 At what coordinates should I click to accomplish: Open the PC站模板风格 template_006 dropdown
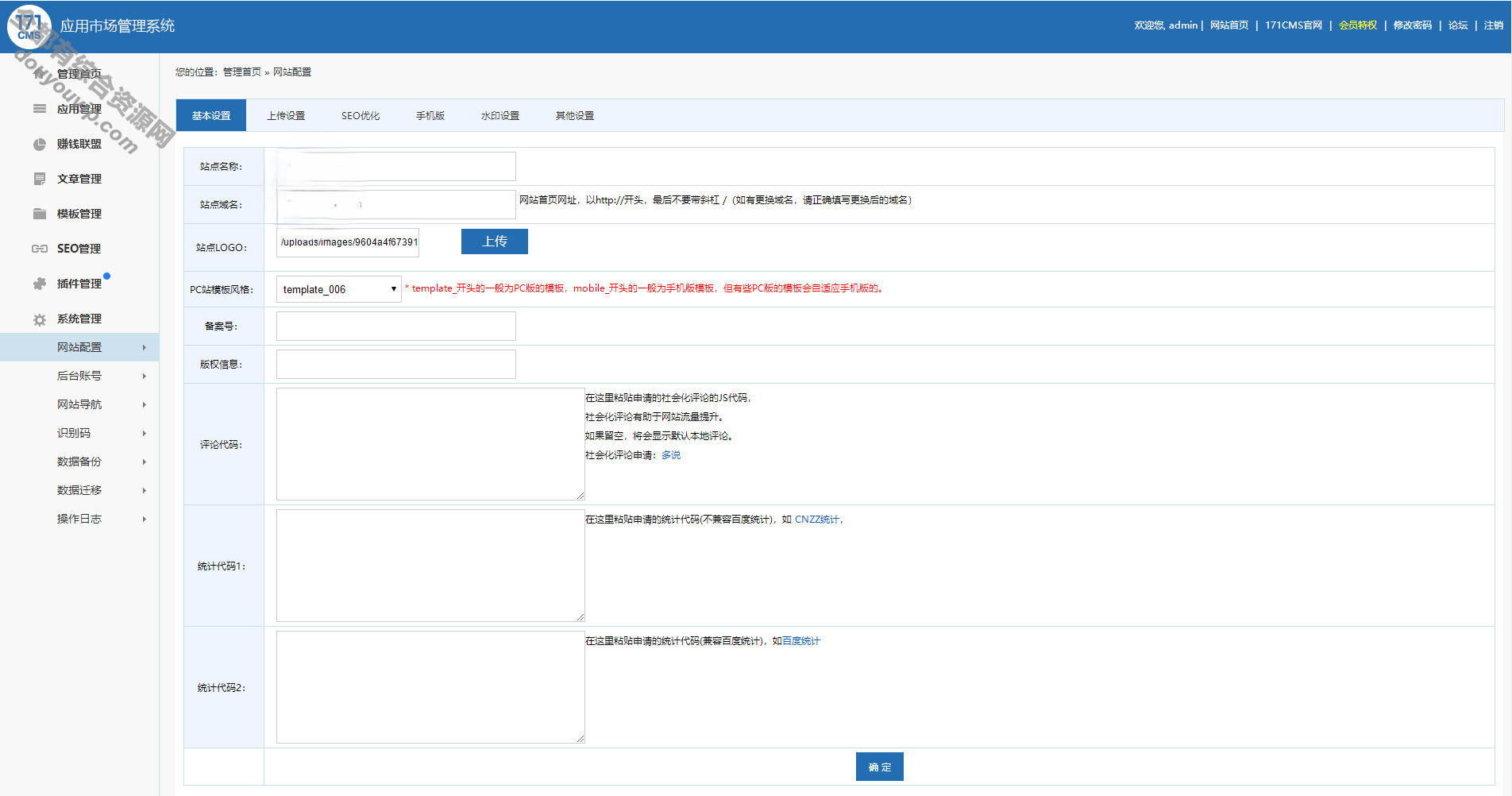339,289
